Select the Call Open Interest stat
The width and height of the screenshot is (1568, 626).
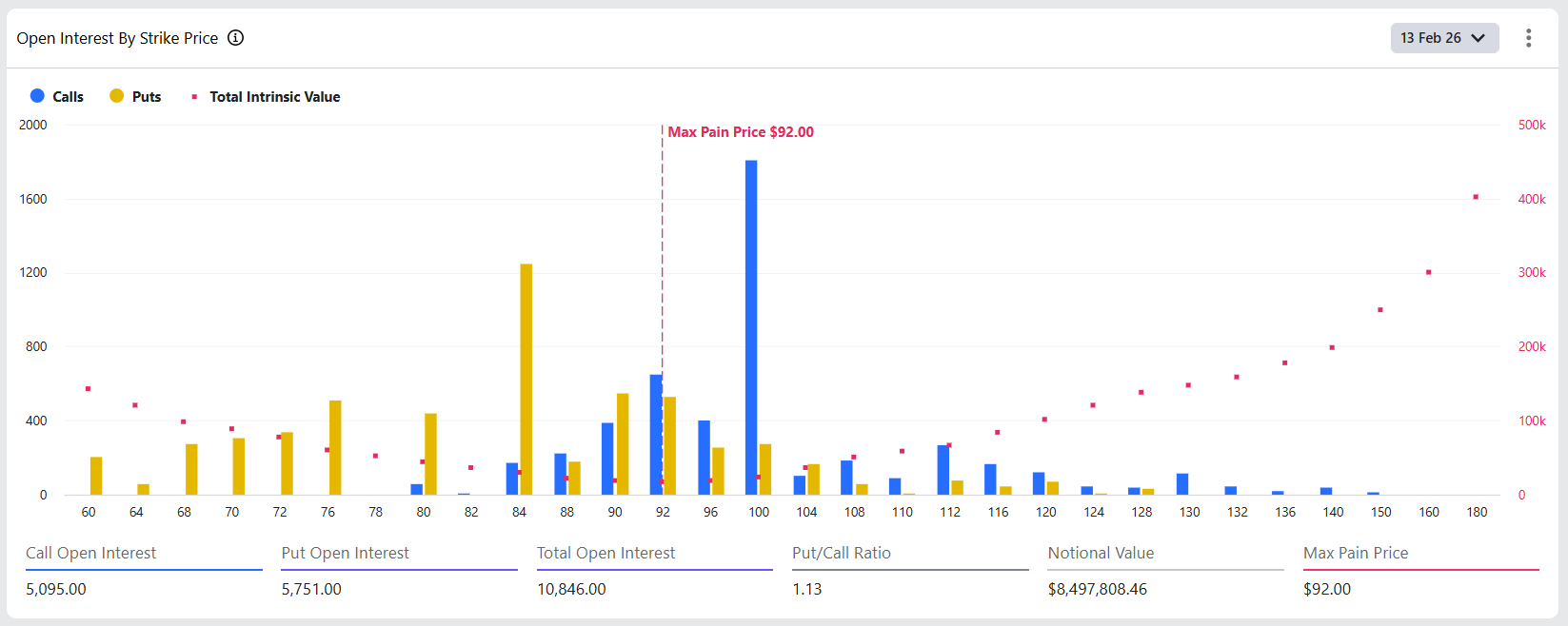pos(90,554)
